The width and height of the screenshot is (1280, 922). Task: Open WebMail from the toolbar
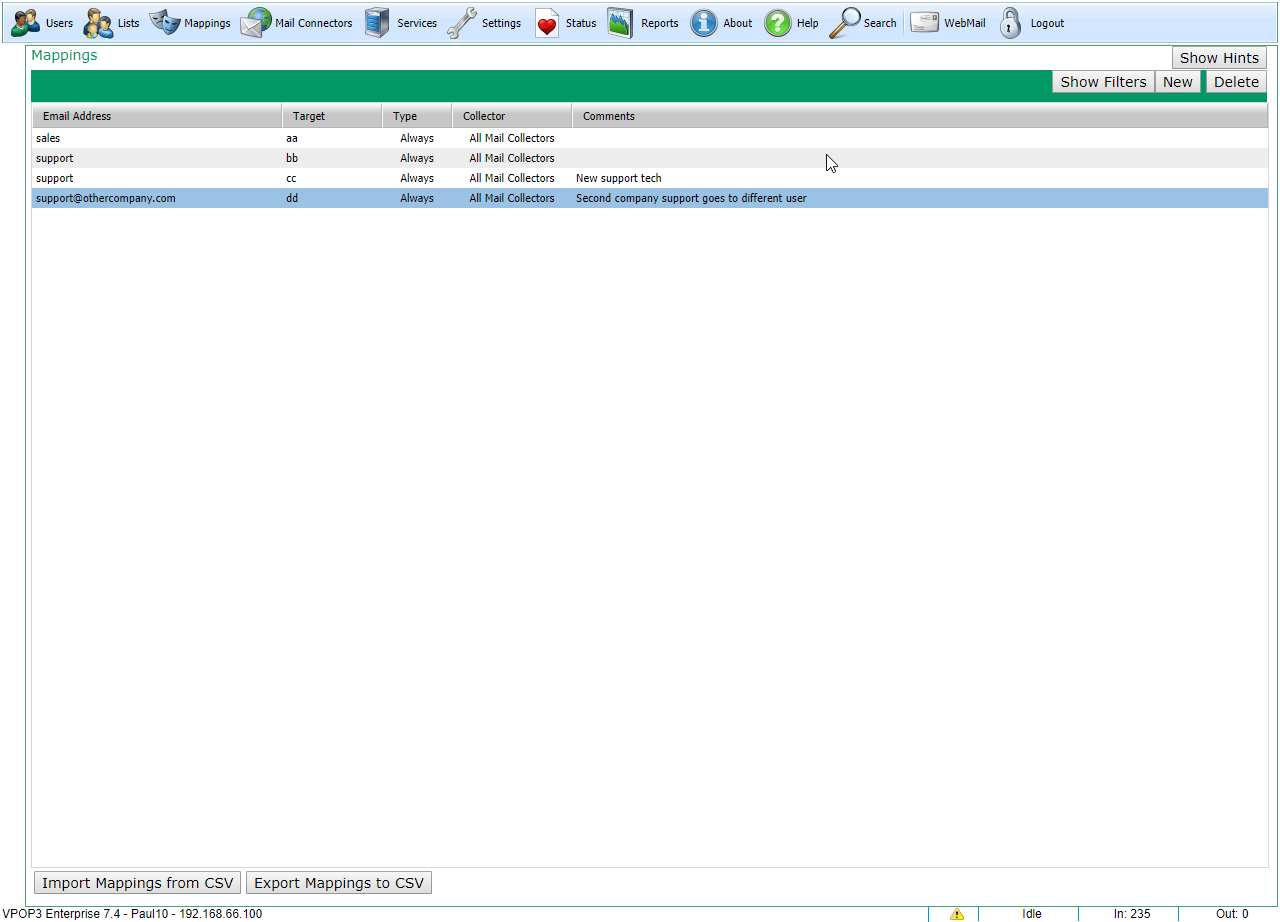[x=947, y=23]
